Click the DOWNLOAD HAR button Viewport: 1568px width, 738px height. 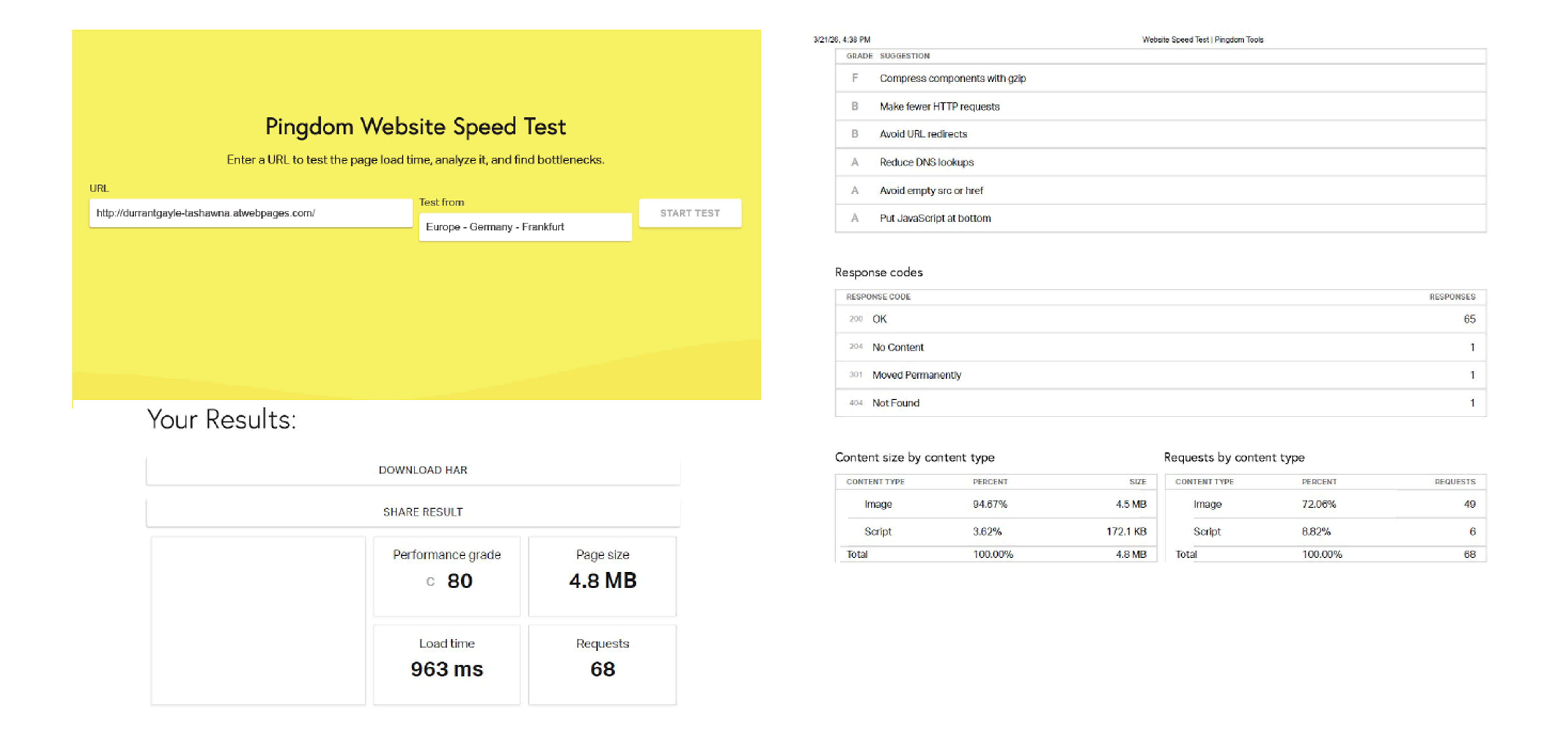coord(413,470)
